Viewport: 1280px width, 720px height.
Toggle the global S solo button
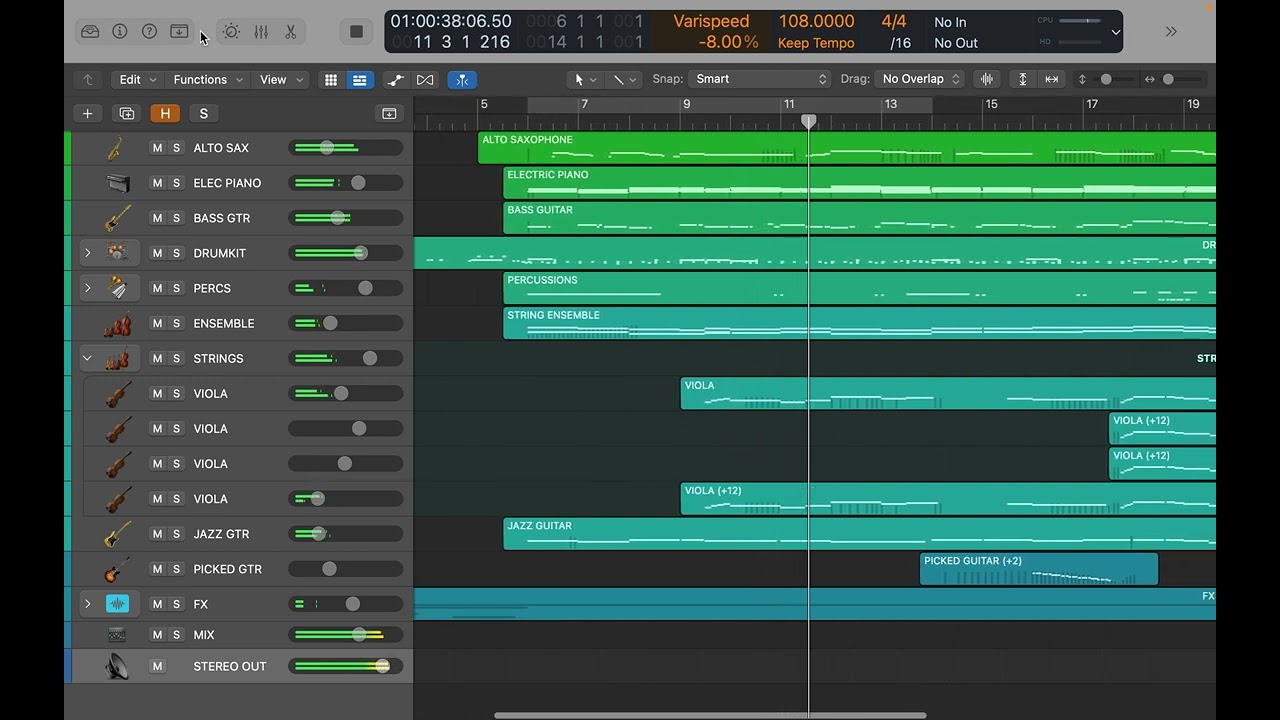tap(203, 113)
